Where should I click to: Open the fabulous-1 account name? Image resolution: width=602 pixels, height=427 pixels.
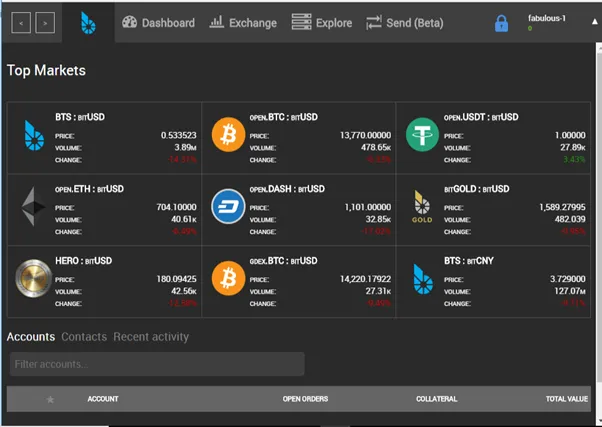(547, 18)
